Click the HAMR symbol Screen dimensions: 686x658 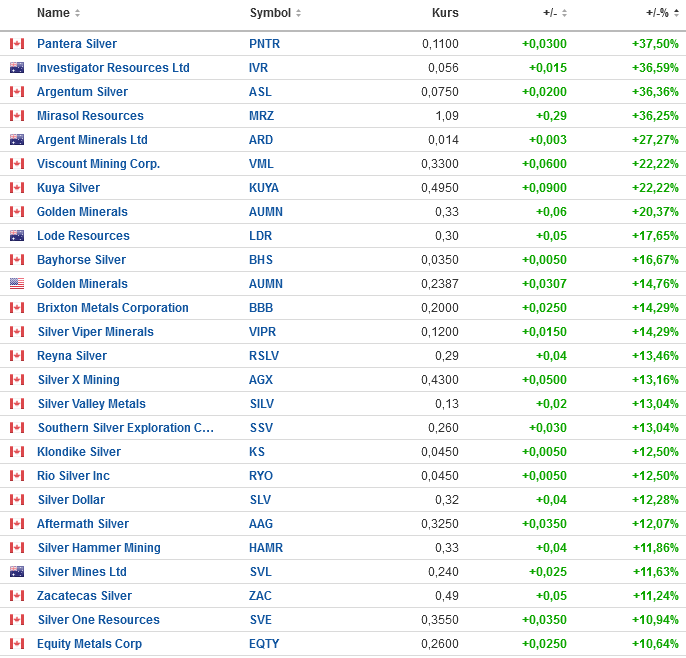[x=266, y=548]
